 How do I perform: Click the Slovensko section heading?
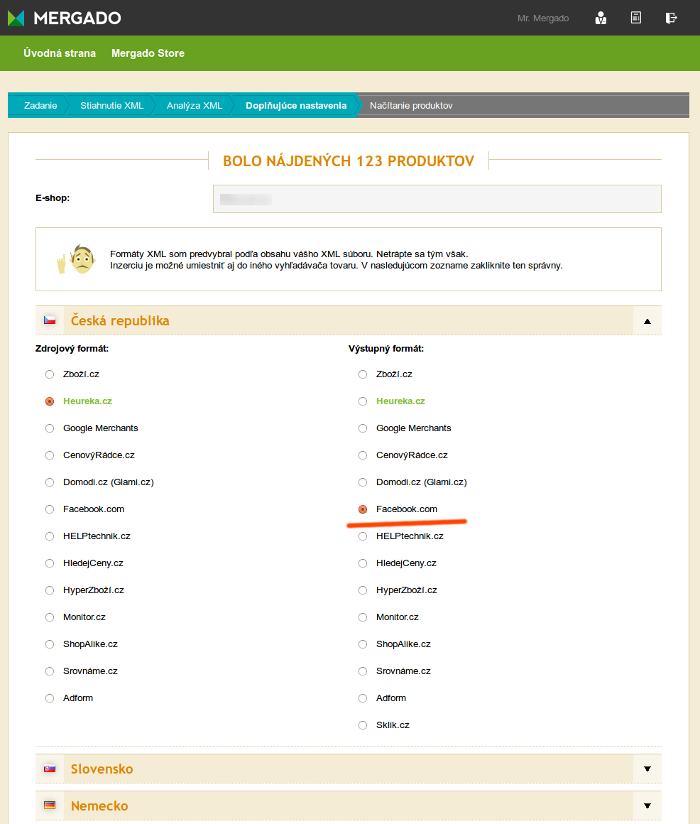(102, 769)
